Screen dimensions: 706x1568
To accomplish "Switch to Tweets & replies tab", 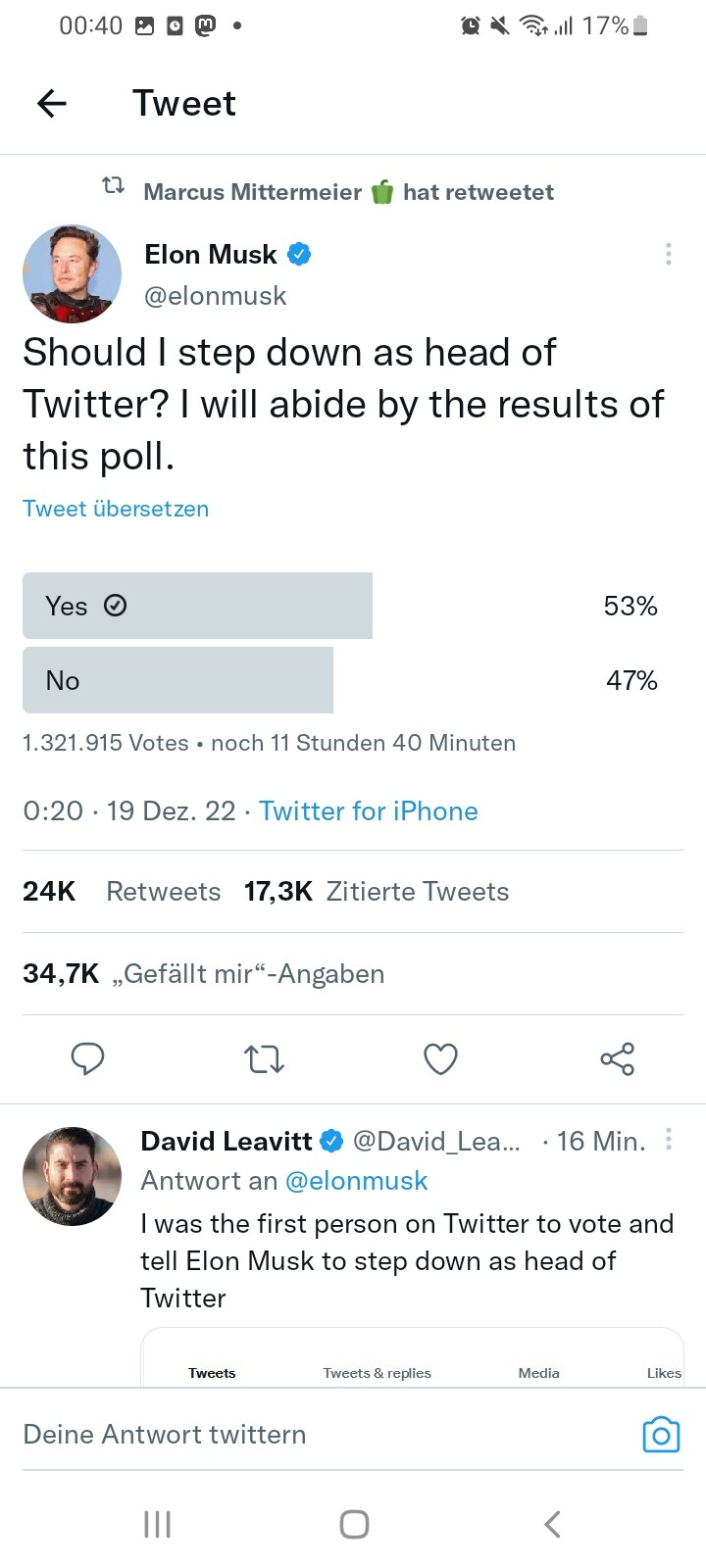I will point(377,1373).
